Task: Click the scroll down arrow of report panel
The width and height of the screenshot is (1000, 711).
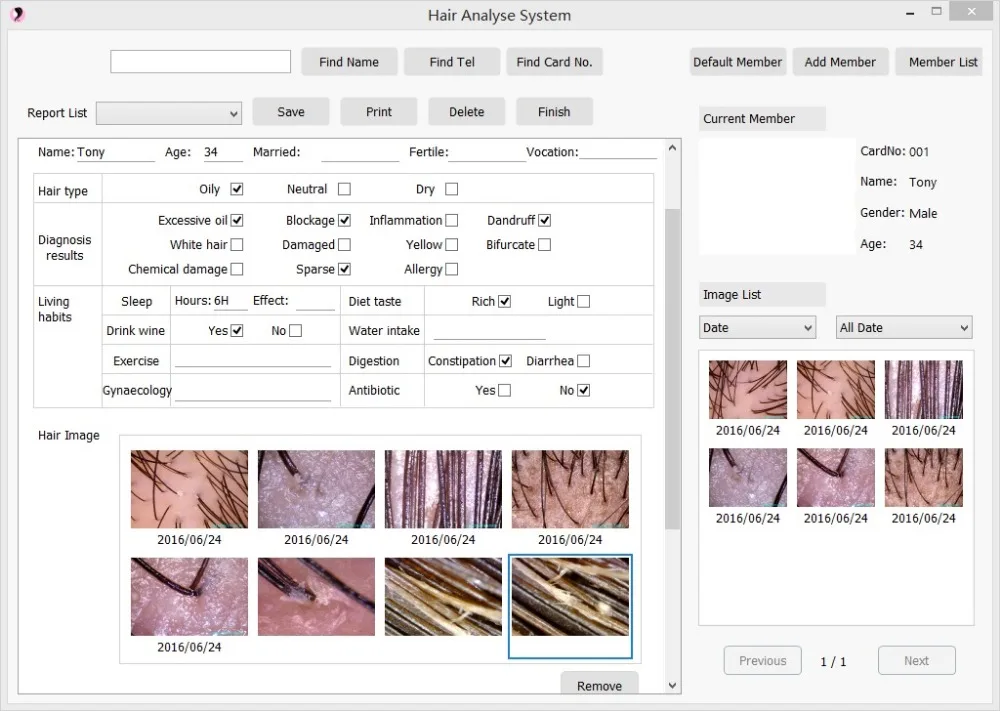Action: (672, 685)
